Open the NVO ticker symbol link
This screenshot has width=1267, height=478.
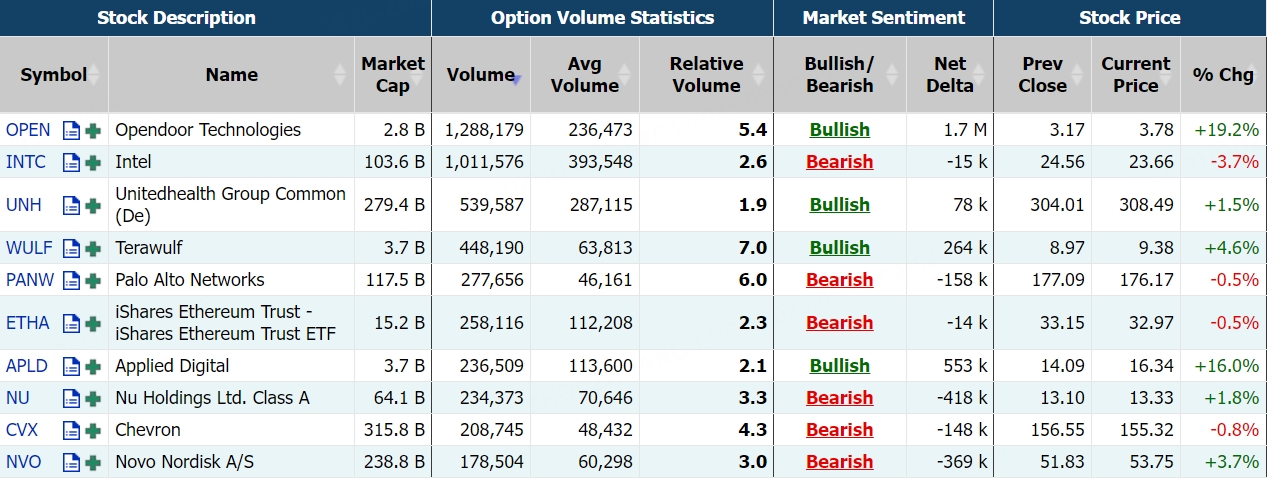(x=24, y=462)
